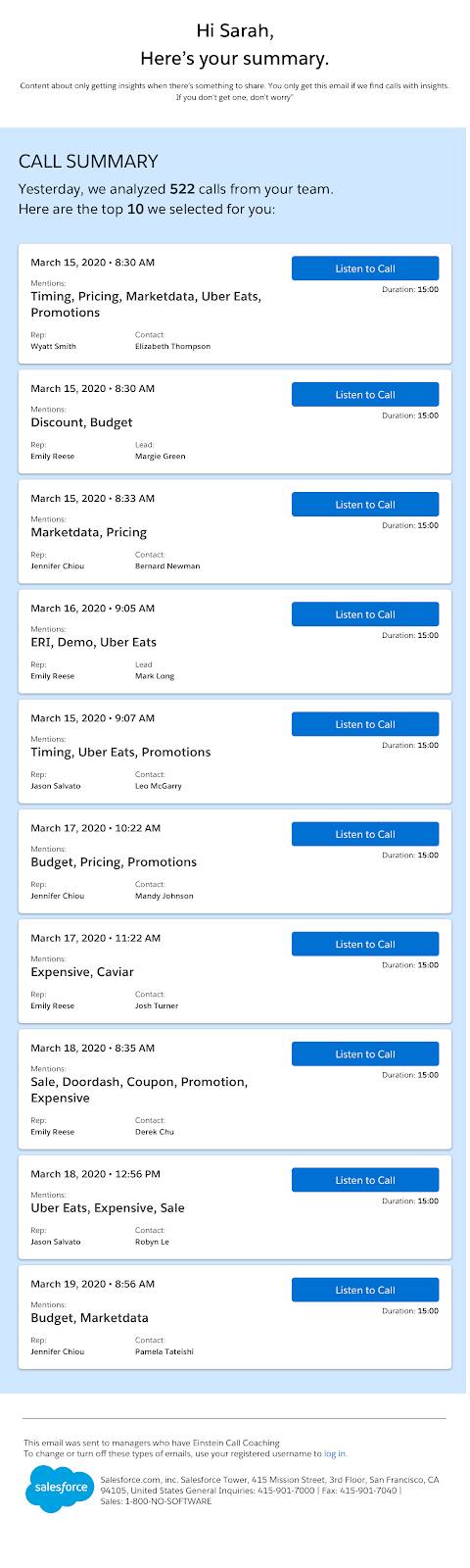Click the Salesforce cloud logo

click(57, 1490)
